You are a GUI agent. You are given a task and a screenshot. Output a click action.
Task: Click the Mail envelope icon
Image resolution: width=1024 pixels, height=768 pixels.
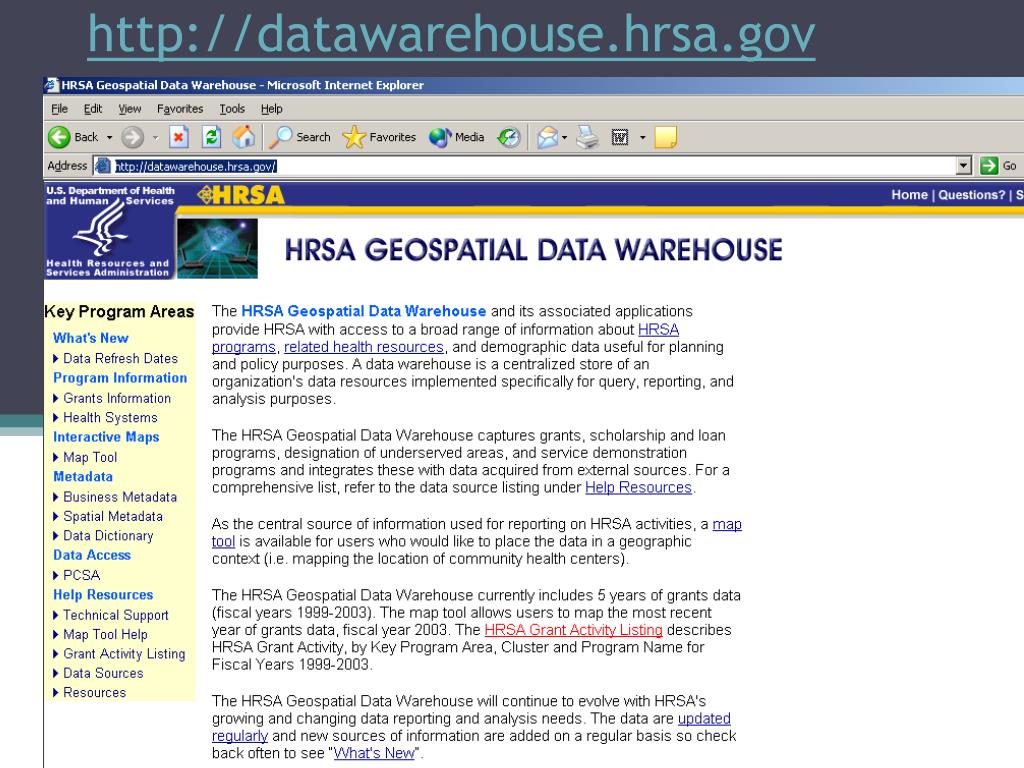pos(547,137)
